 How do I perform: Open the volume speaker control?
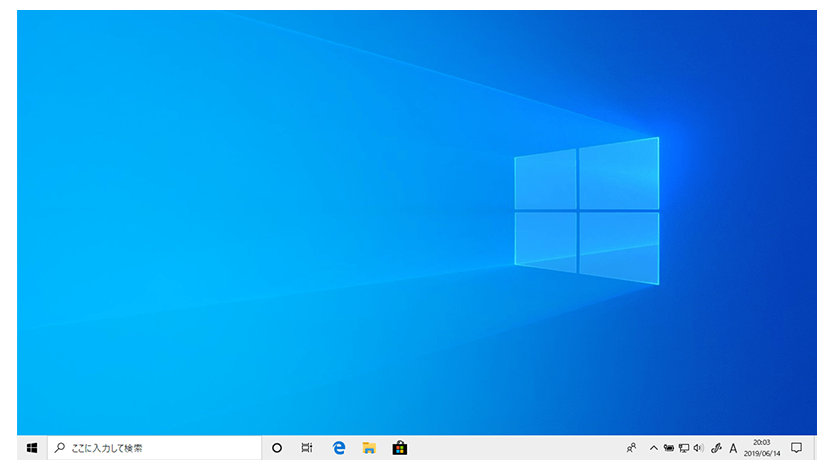click(x=698, y=448)
